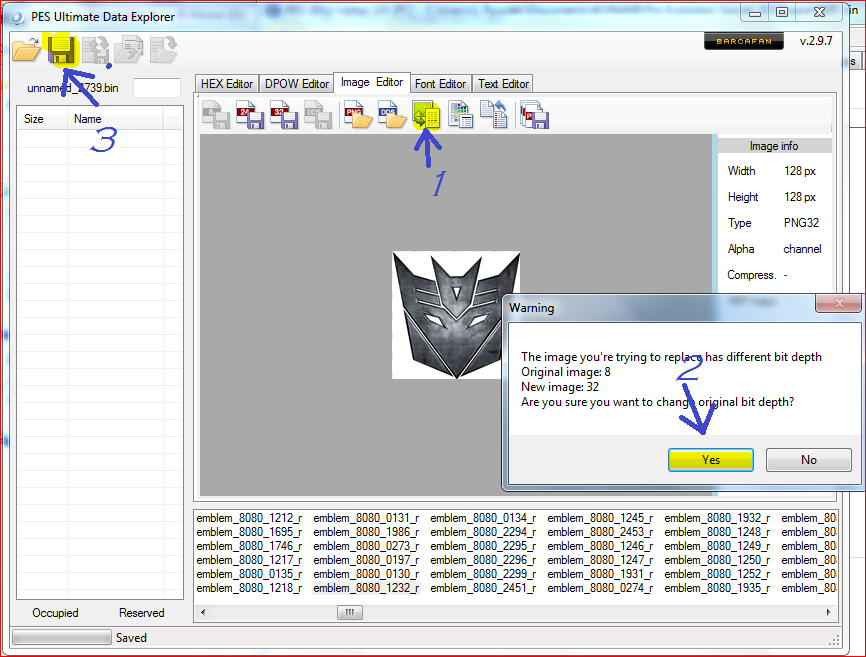
Task: Select emblem_8080_1935_r entry
Action: point(717,588)
